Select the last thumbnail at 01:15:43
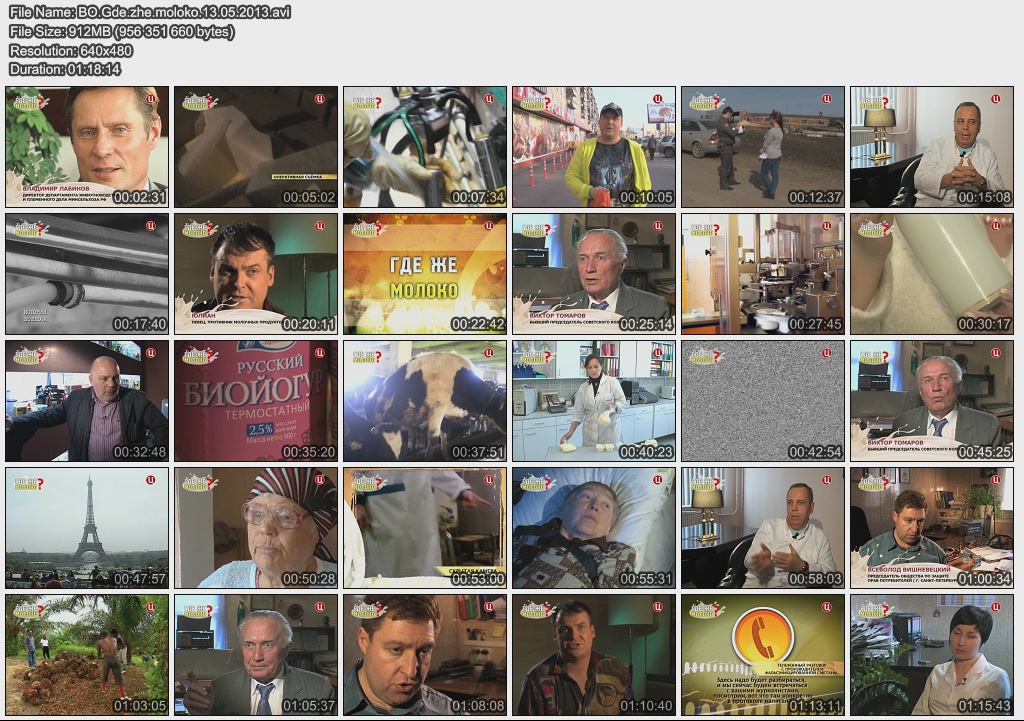The image size is (1024, 721). (x=932, y=654)
